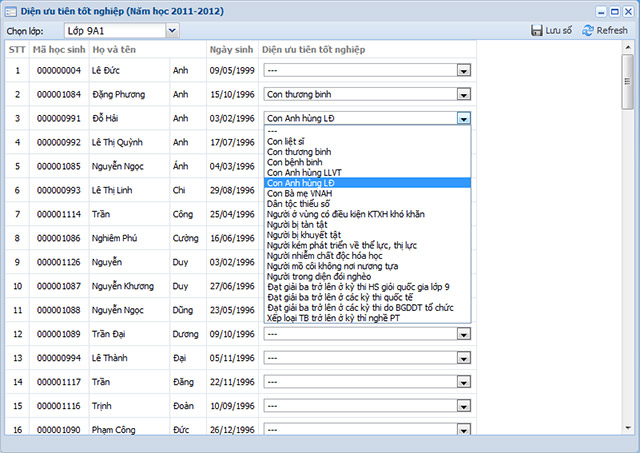The image size is (640, 453).
Task: Click the Lưu sổ save icon
Action: tap(537, 30)
